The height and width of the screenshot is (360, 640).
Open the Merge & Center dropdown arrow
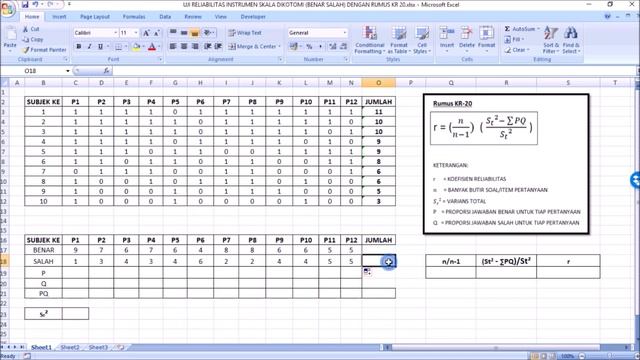(x=280, y=47)
